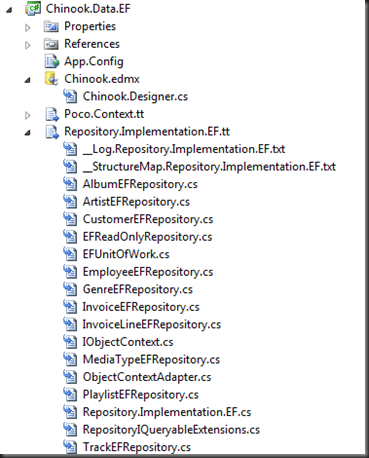Select the PlaylistEFRepository.cs file name
The width and height of the screenshot is (369, 458).
tap(141, 395)
